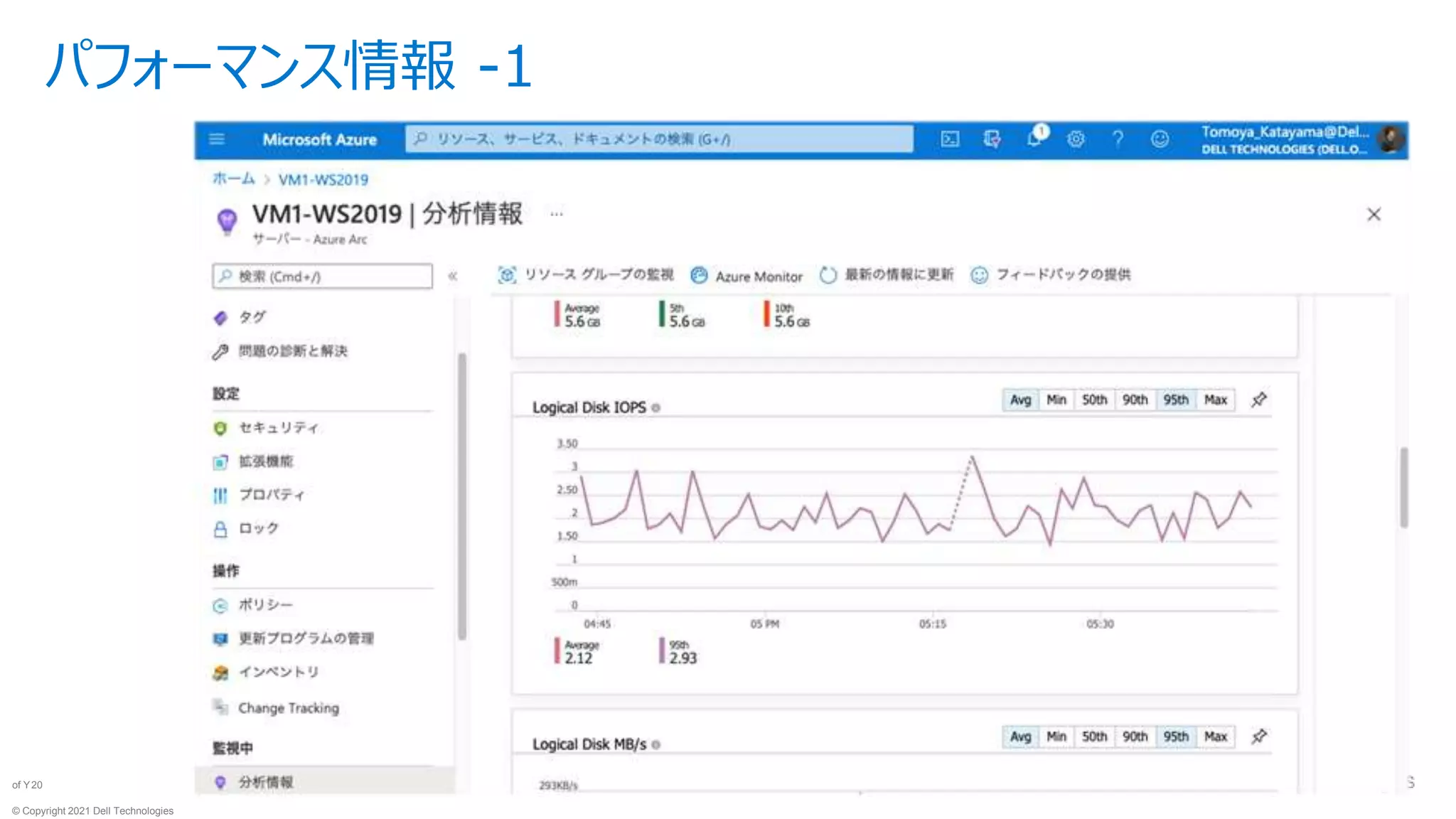The width and height of the screenshot is (1456, 819).
Task: Open フィードバックの提供
Action: pyautogui.click(x=1051, y=275)
